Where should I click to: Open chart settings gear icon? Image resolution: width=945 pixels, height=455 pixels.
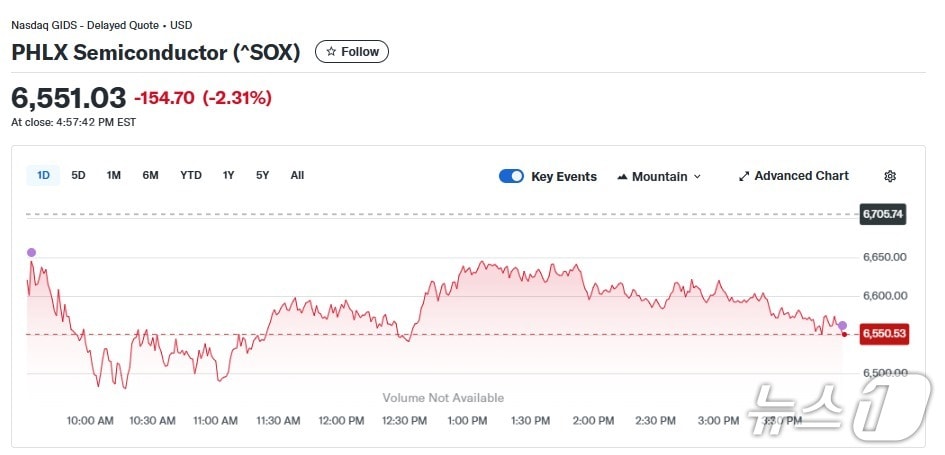[890, 176]
